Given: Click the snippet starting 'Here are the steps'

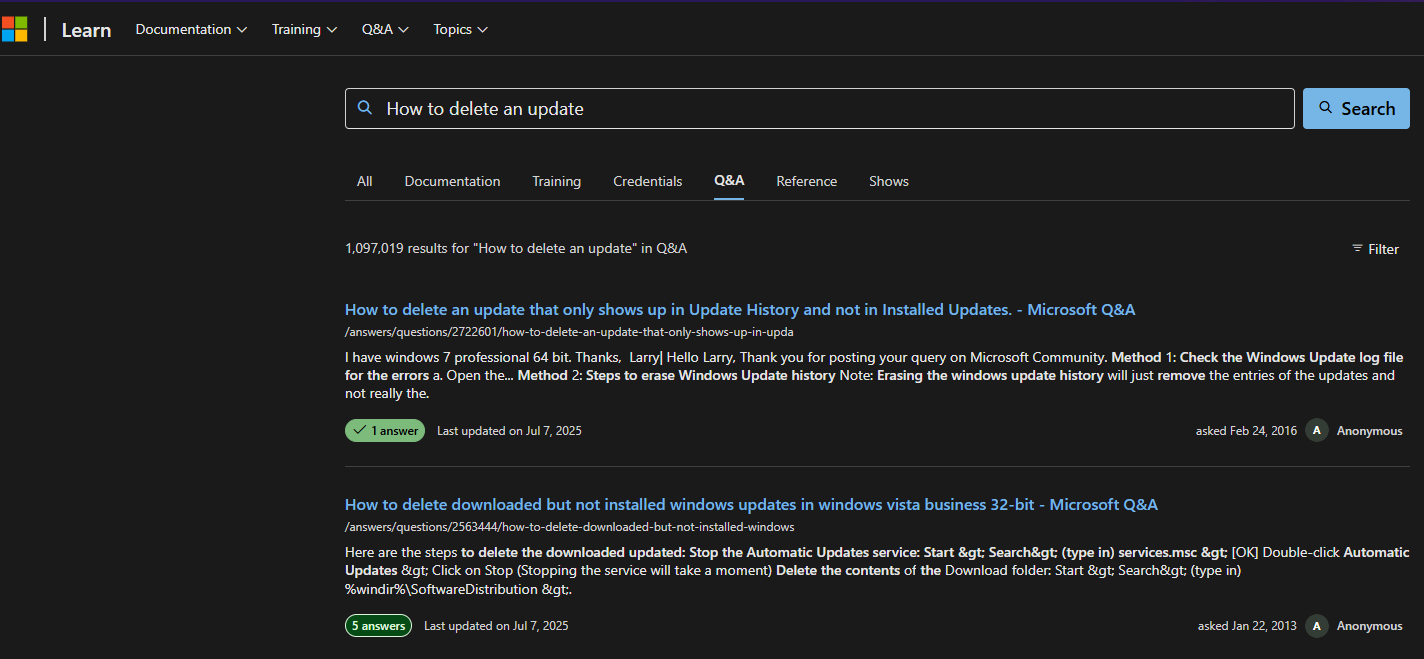Looking at the screenshot, I should (877, 570).
